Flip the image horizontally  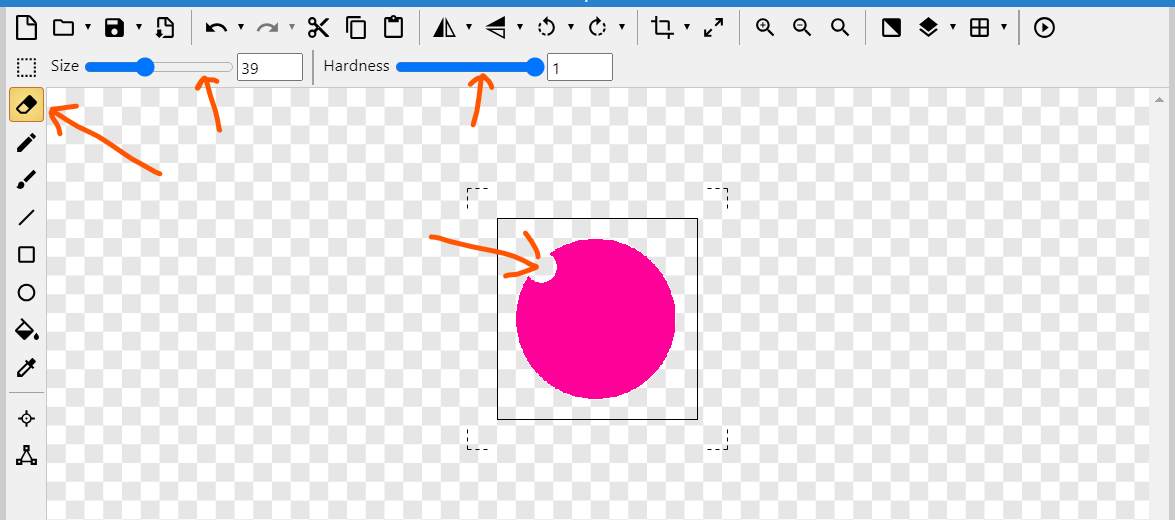click(444, 28)
